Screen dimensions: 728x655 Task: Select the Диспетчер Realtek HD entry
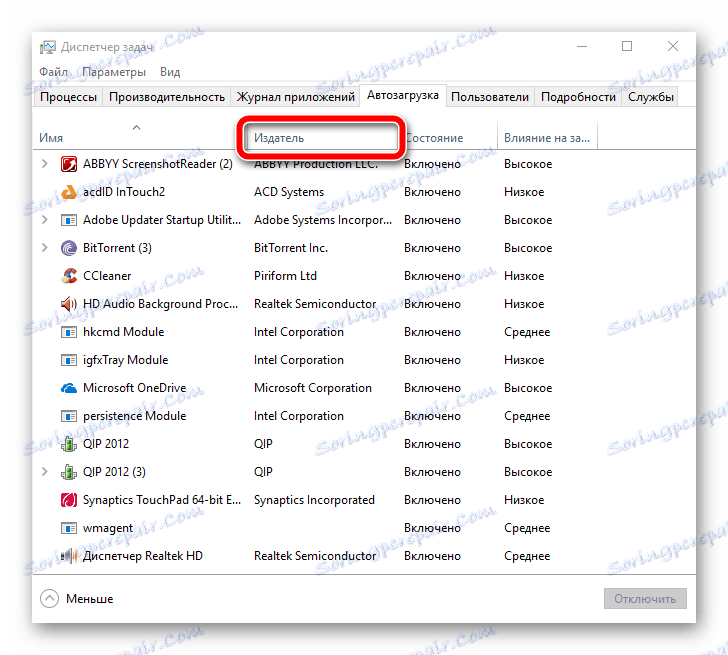[x=143, y=556]
